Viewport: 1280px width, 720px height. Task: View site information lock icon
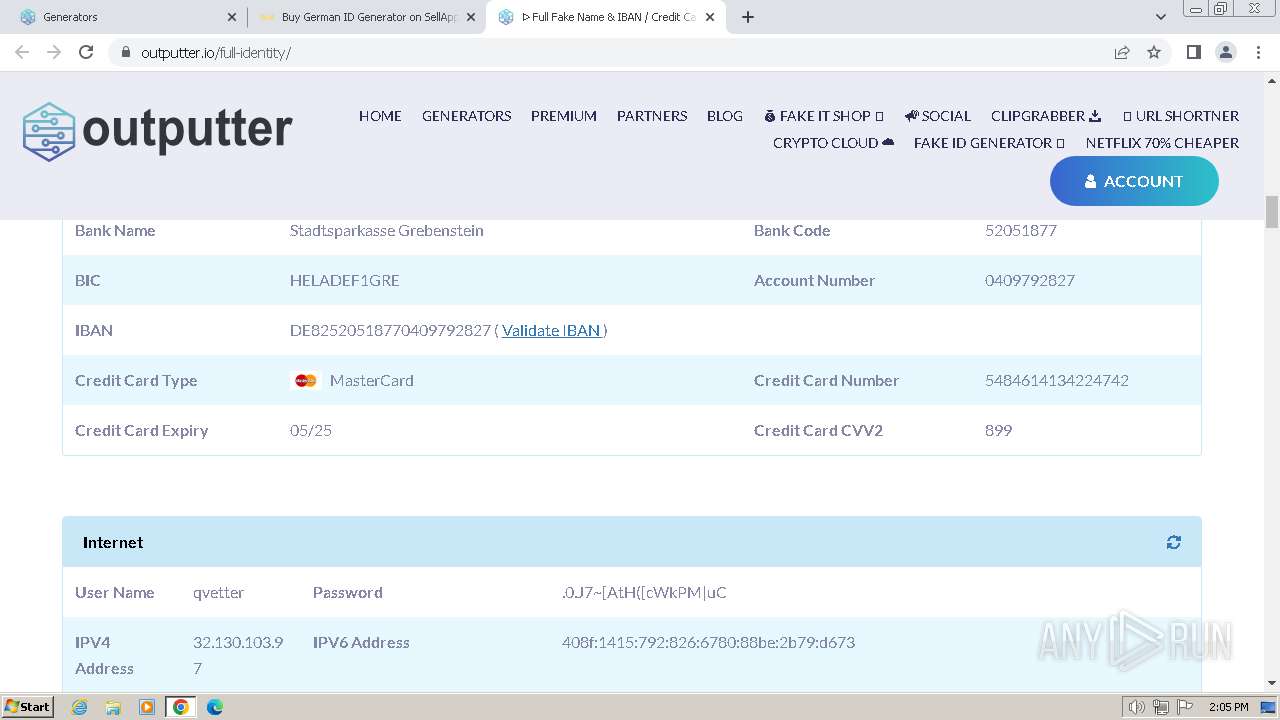point(126,52)
